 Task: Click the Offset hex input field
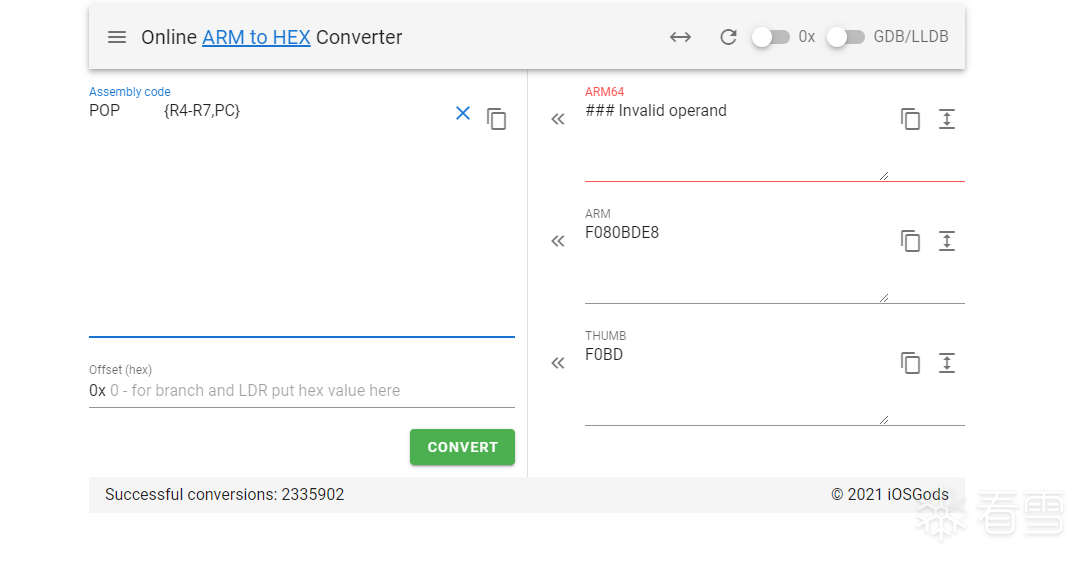pos(310,391)
